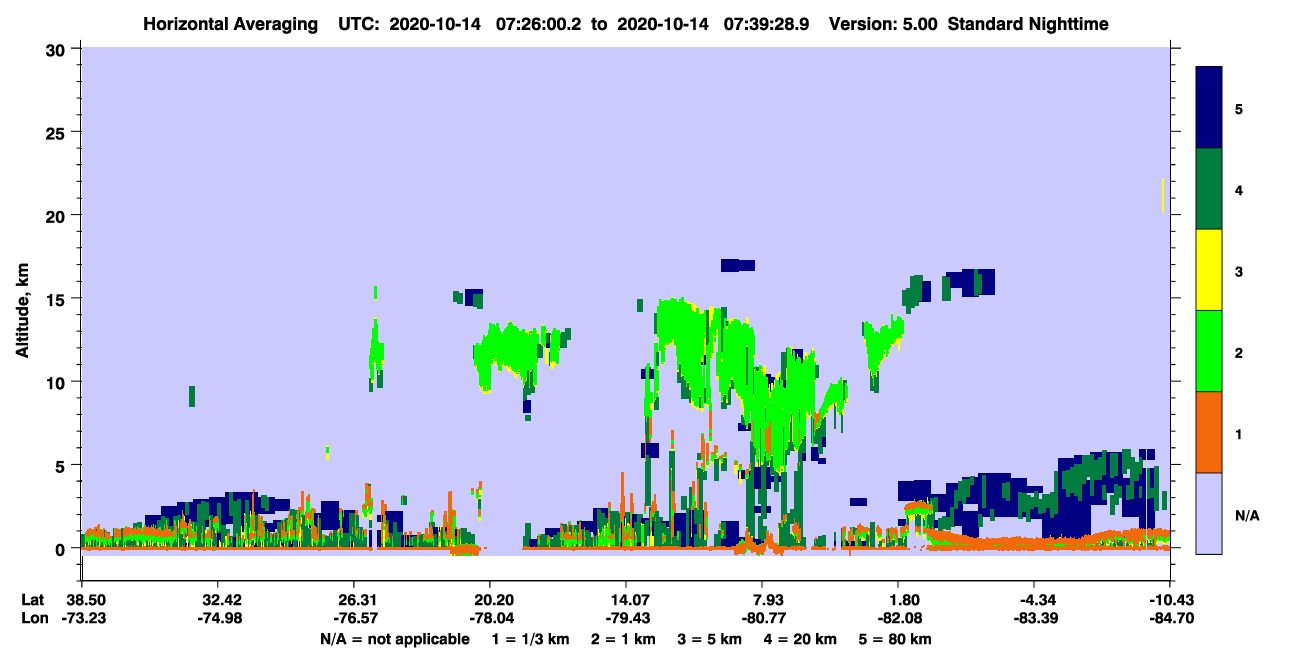Image resolution: width=1300 pixels, height=667 pixels.
Task: Click legend text '1 = 1/3 km'
Action: coord(533,639)
